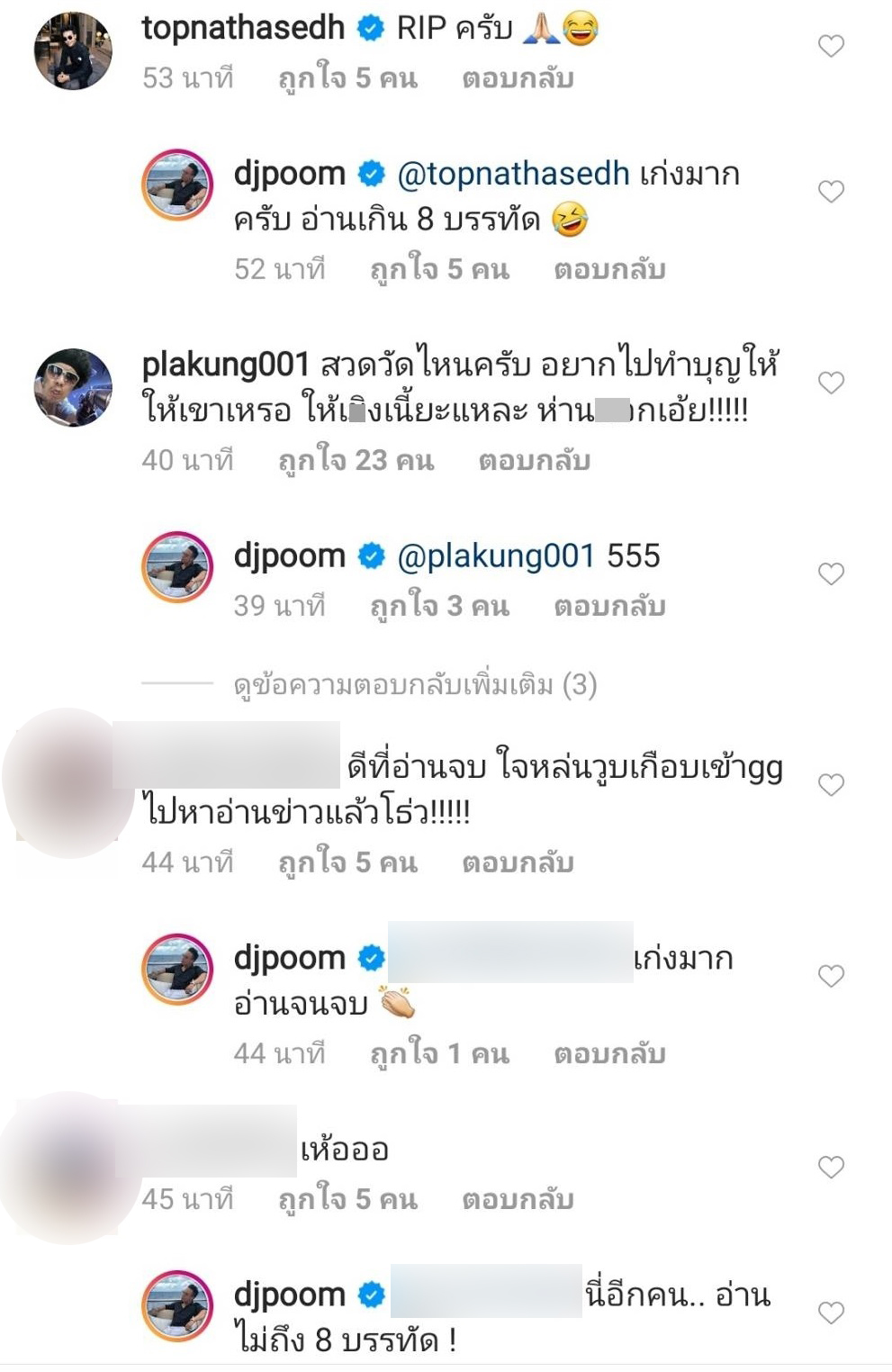Tap heart on djpoom's last reply
The height and width of the screenshot is (1372, 892).
click(x=831, y=1313)
